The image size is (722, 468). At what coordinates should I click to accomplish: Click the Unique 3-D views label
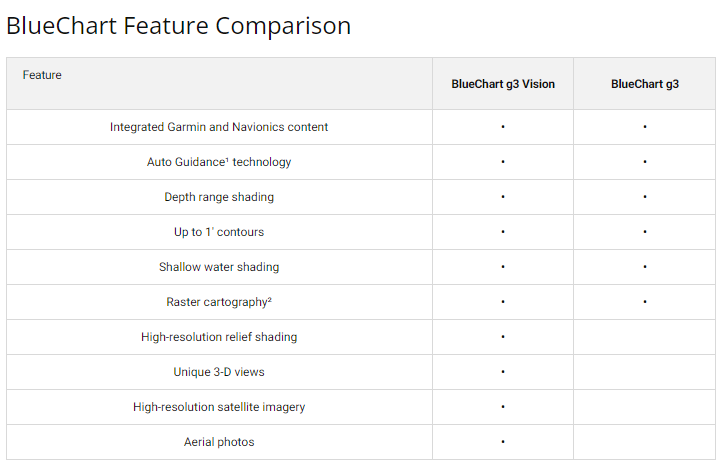point(219,372)
